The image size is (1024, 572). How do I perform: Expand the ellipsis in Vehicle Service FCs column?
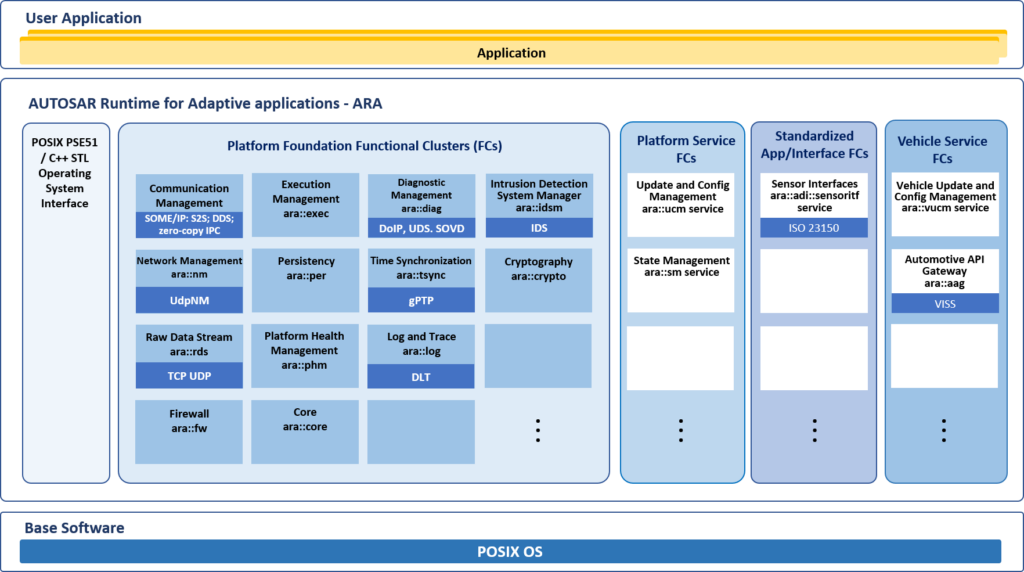pyautogui.click(x=944, y=431)
